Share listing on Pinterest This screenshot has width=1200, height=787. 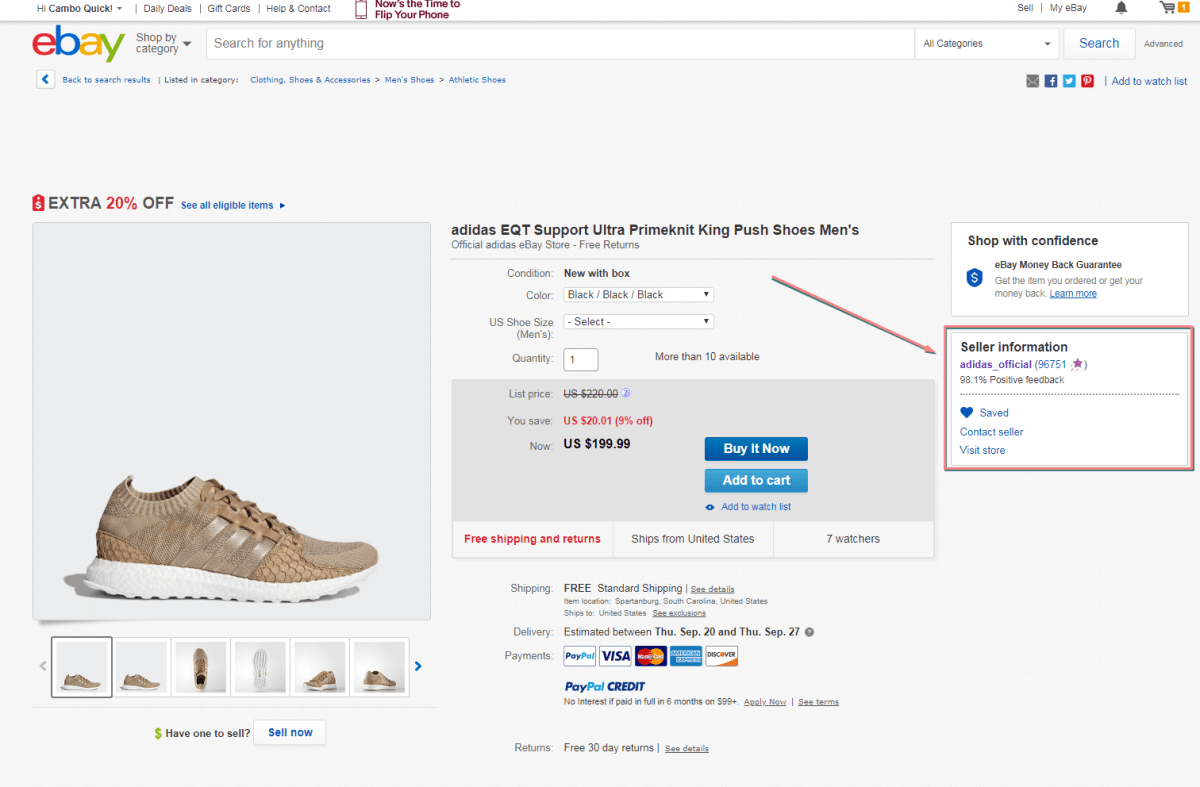point(1087,81)
